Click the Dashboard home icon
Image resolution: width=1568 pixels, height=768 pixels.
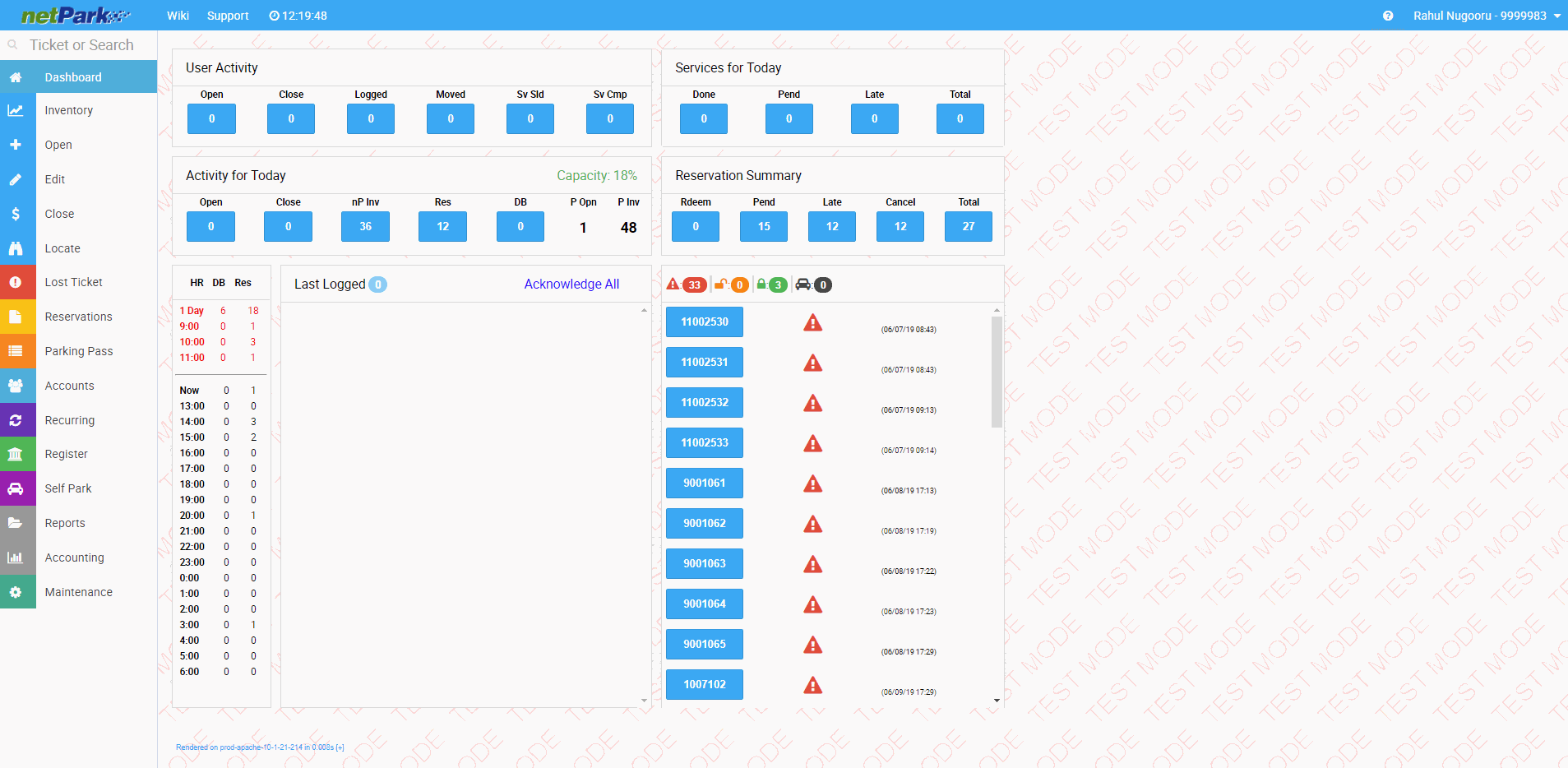pos(16,77)
